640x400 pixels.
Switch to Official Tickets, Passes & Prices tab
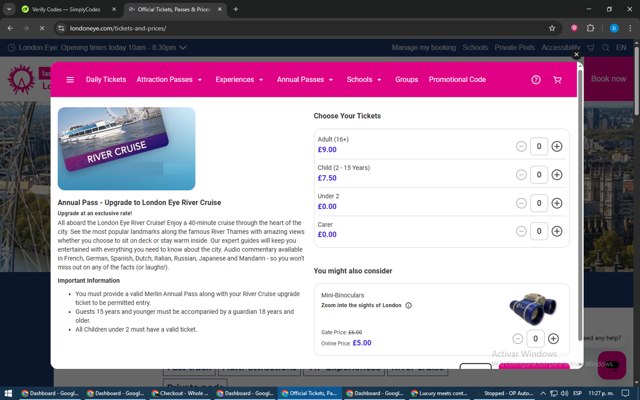173,9
